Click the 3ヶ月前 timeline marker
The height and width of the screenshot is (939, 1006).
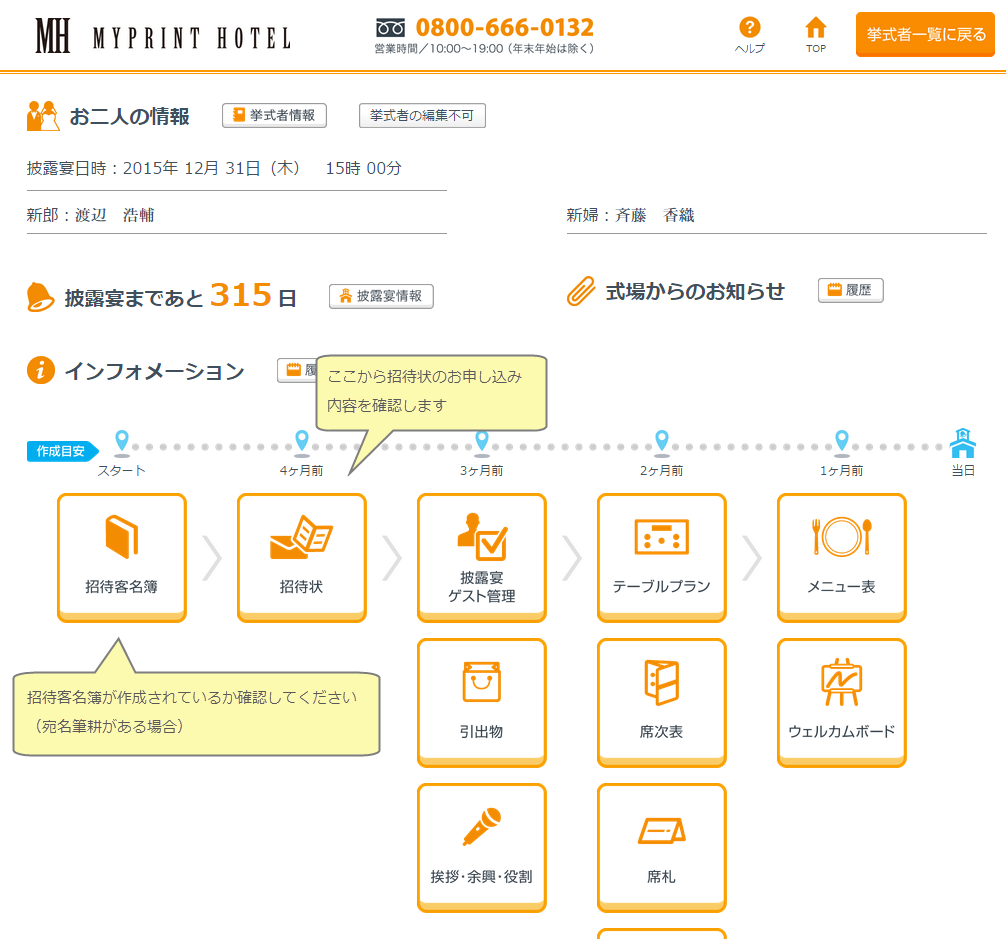[x=482, y=441]
